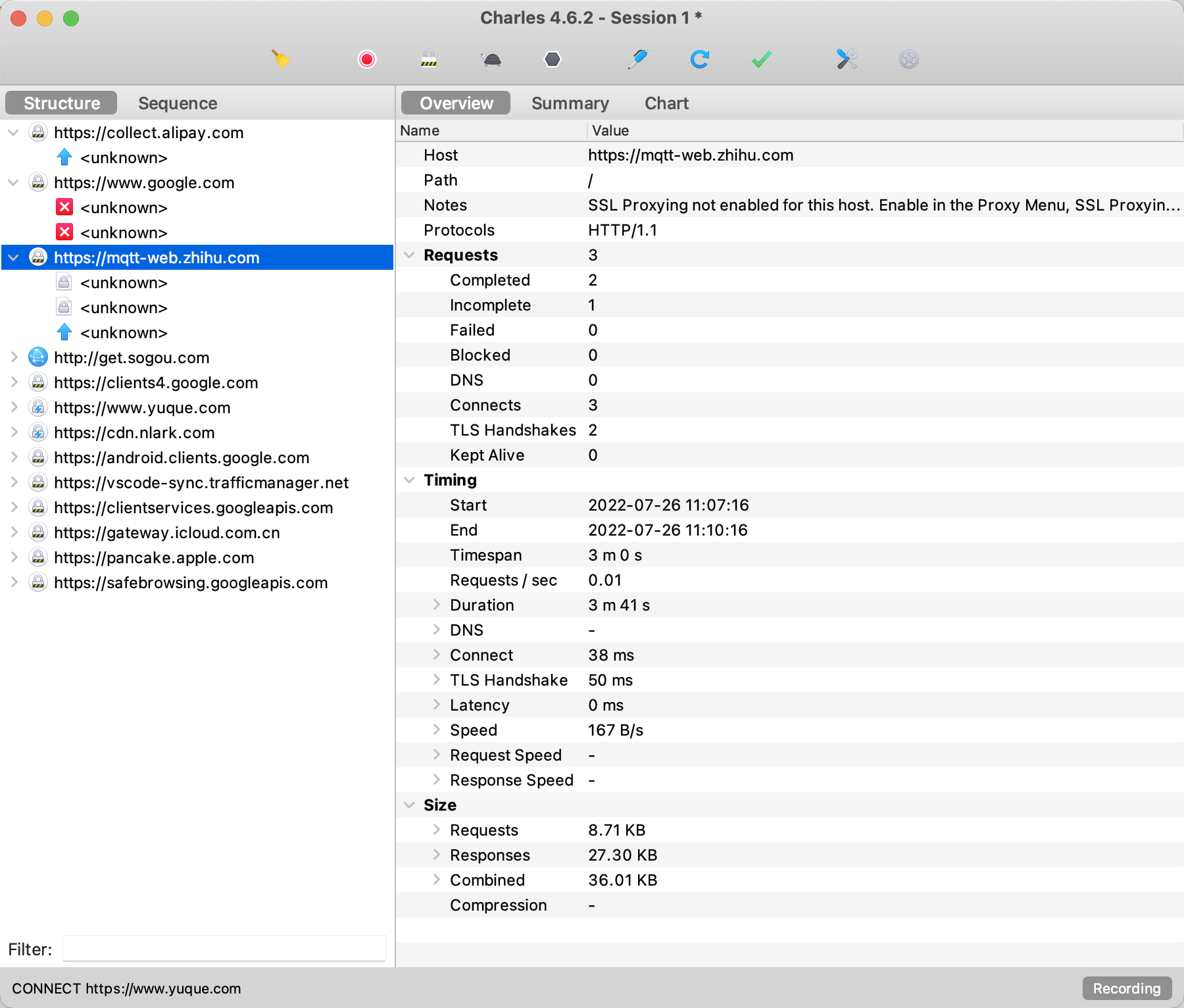The image size is (1184, 1008).
Task: Click the lock icon for clients4.google.com
Action: coord(38,382)
